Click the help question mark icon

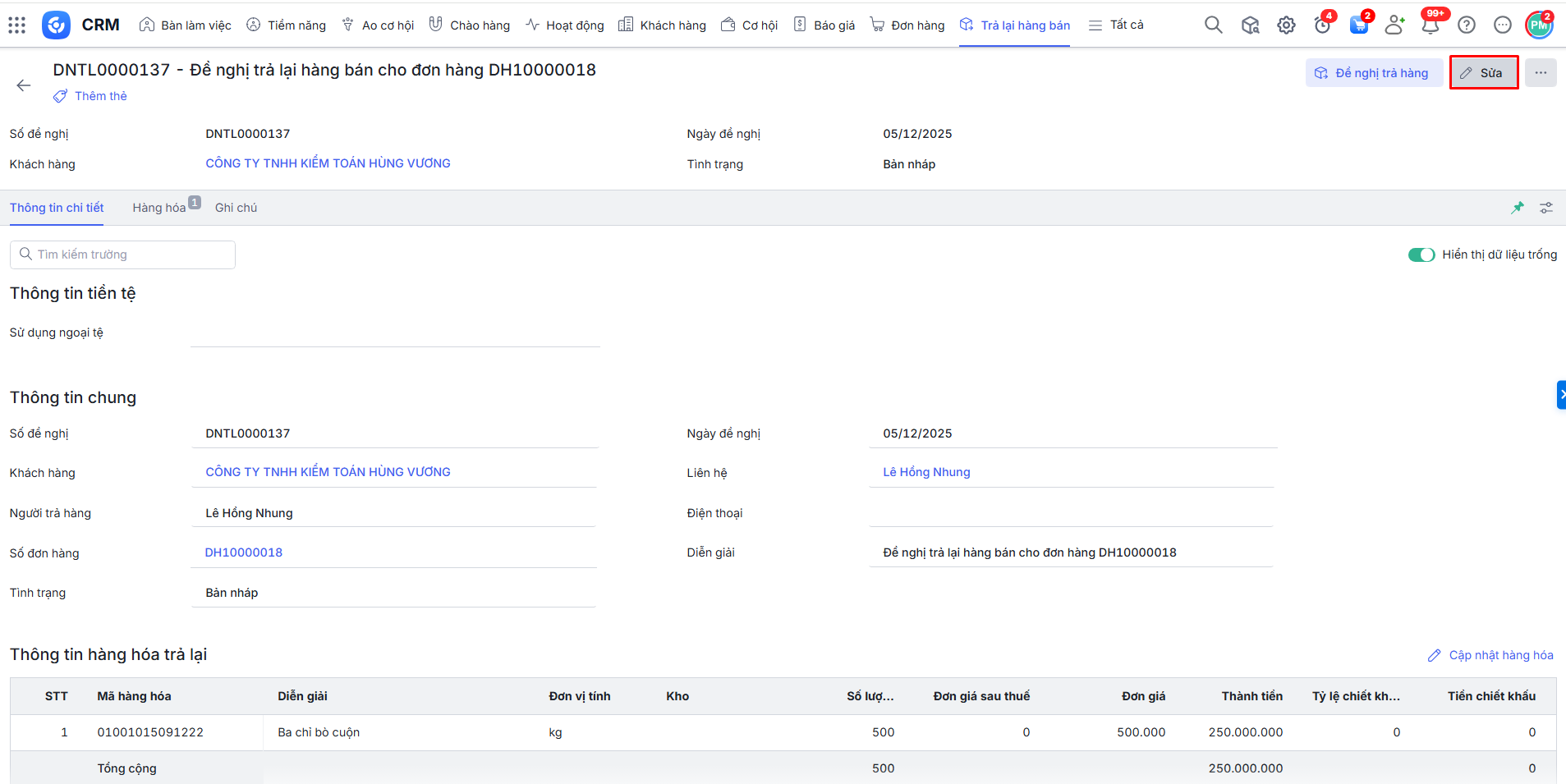point(1466,25)
